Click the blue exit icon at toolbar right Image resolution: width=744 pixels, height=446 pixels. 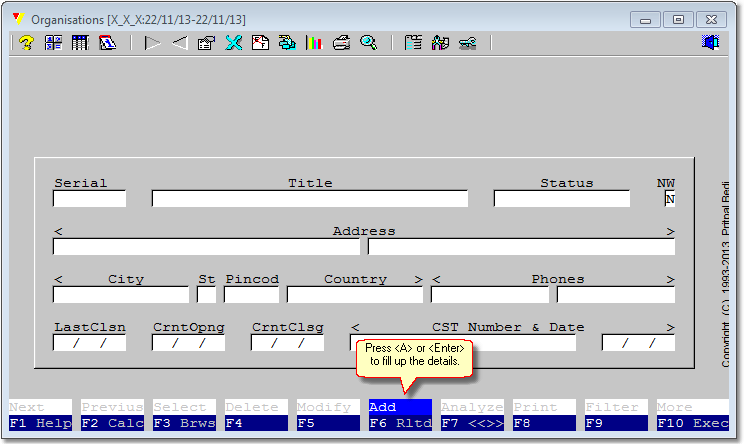(711, 43)
